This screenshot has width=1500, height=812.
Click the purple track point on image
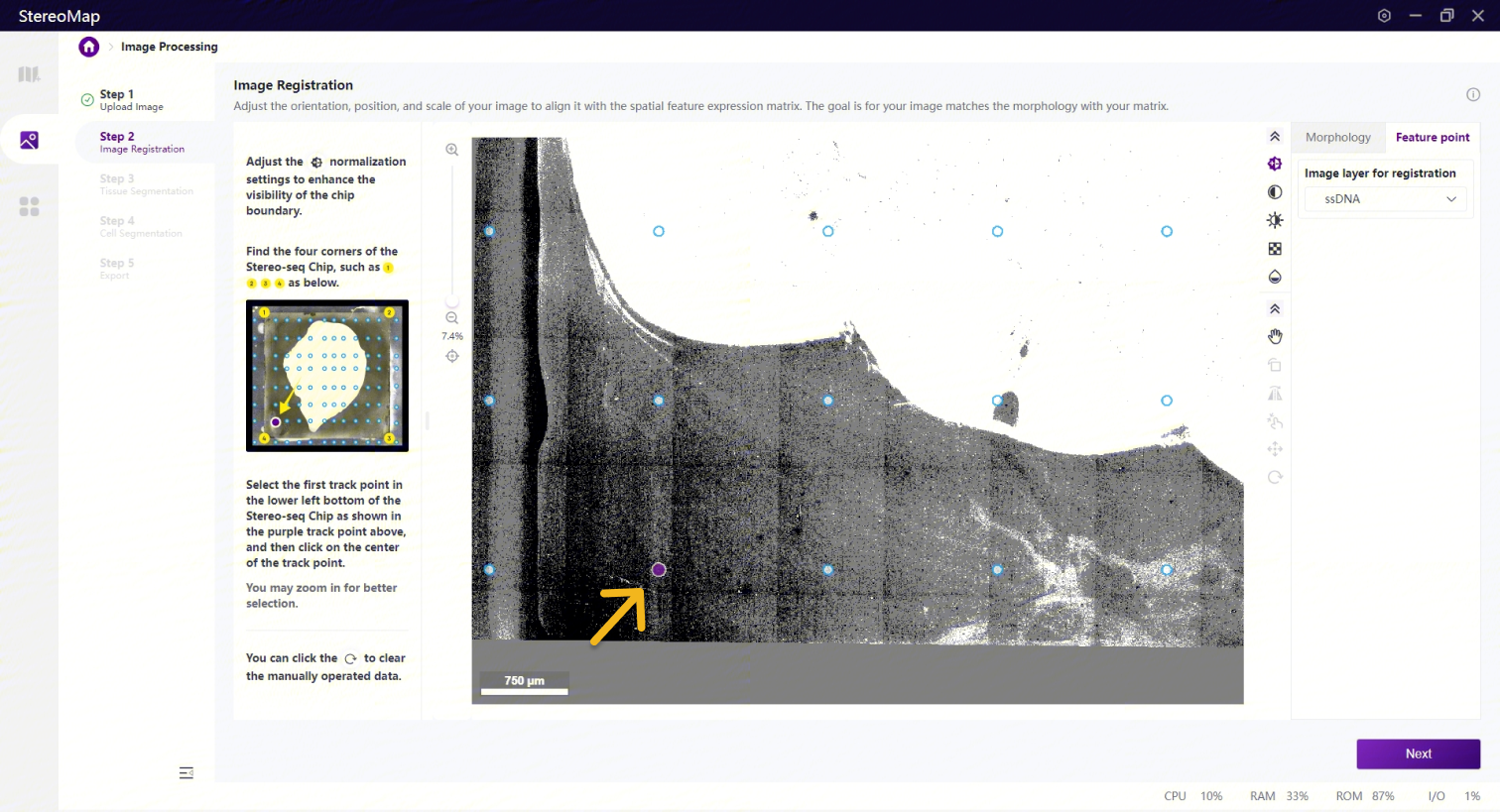659,570
